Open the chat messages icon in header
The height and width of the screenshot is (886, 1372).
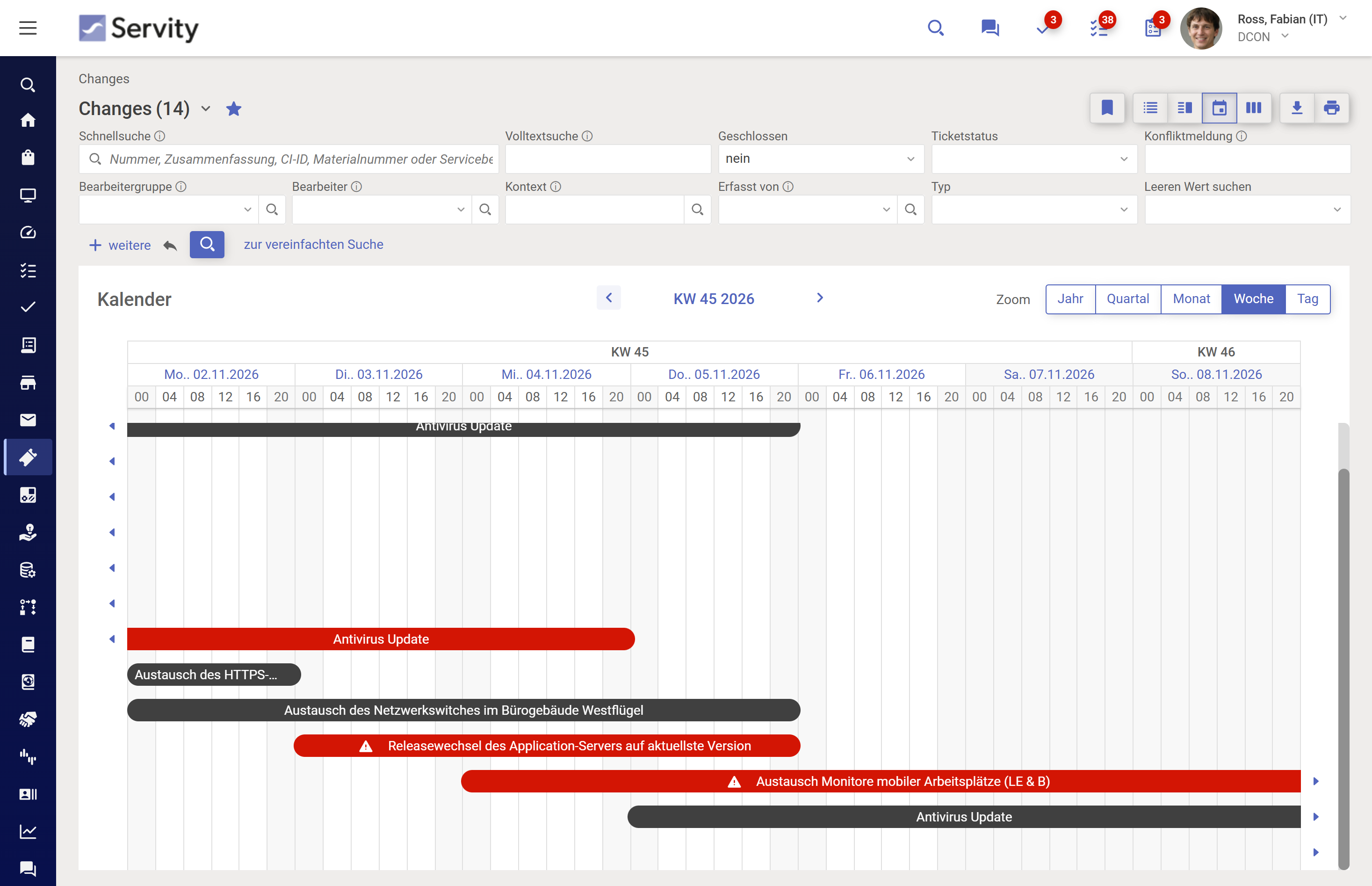pyautogui.click(x=989, y=28)
